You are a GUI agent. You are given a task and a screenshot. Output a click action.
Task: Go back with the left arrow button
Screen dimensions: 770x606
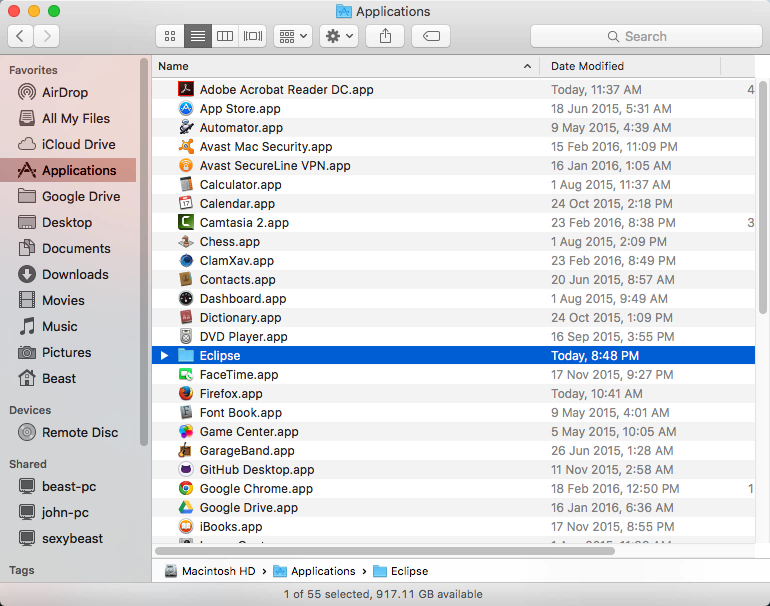click(20, 36)
